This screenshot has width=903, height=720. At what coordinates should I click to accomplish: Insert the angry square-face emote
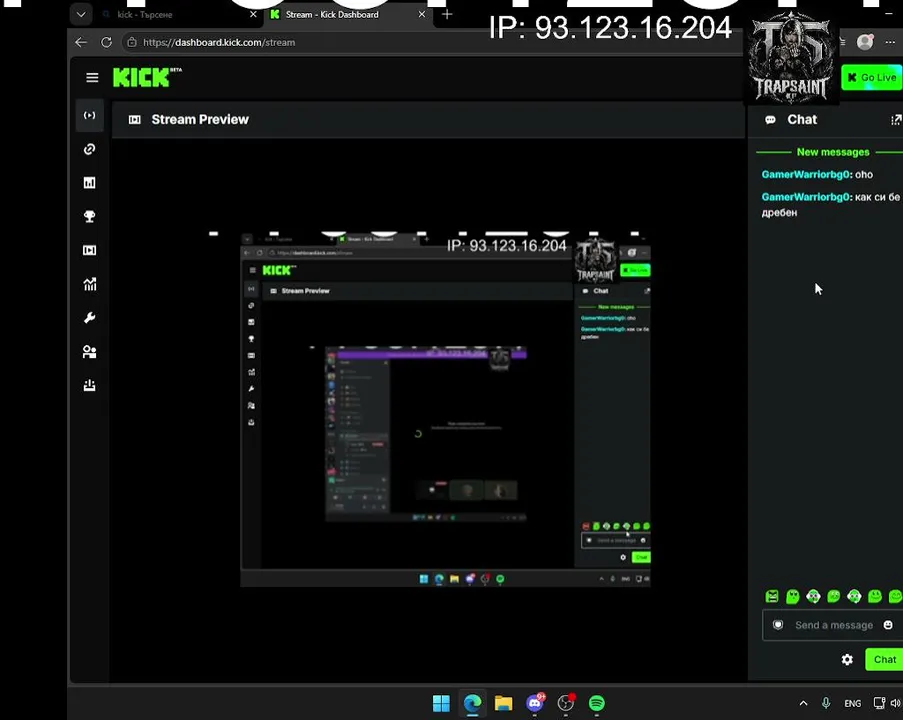pos(772,596)
